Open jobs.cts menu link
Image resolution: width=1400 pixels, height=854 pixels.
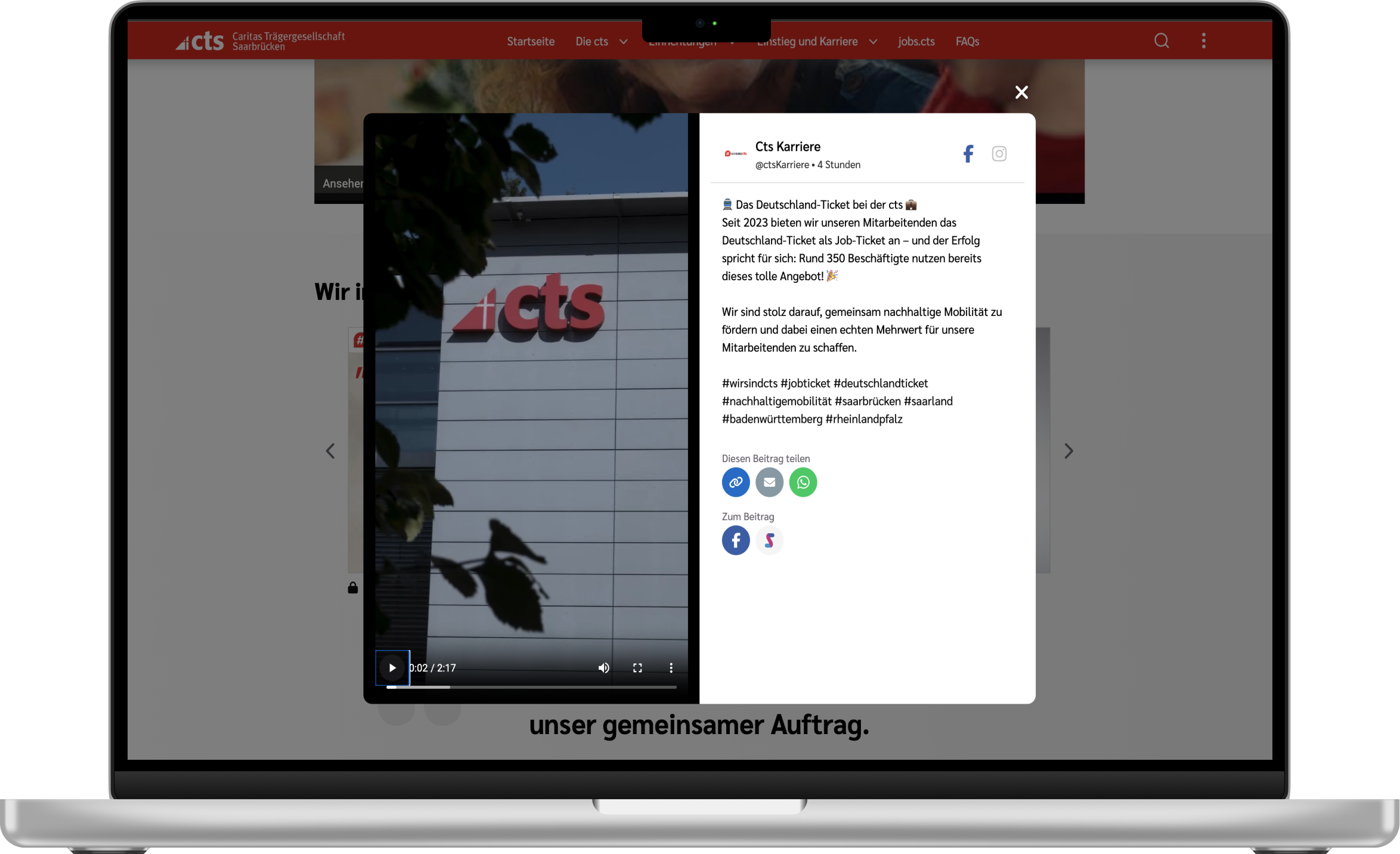point(916,41)
